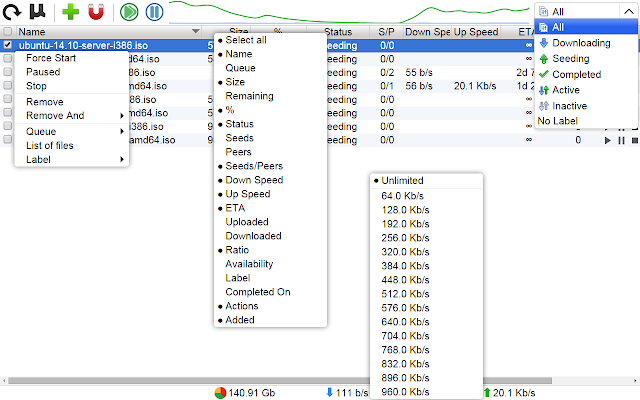This screenshot has width=640, height=400.
Task: Click the Completed green checkmark icon
Action: tap(544, 74)
